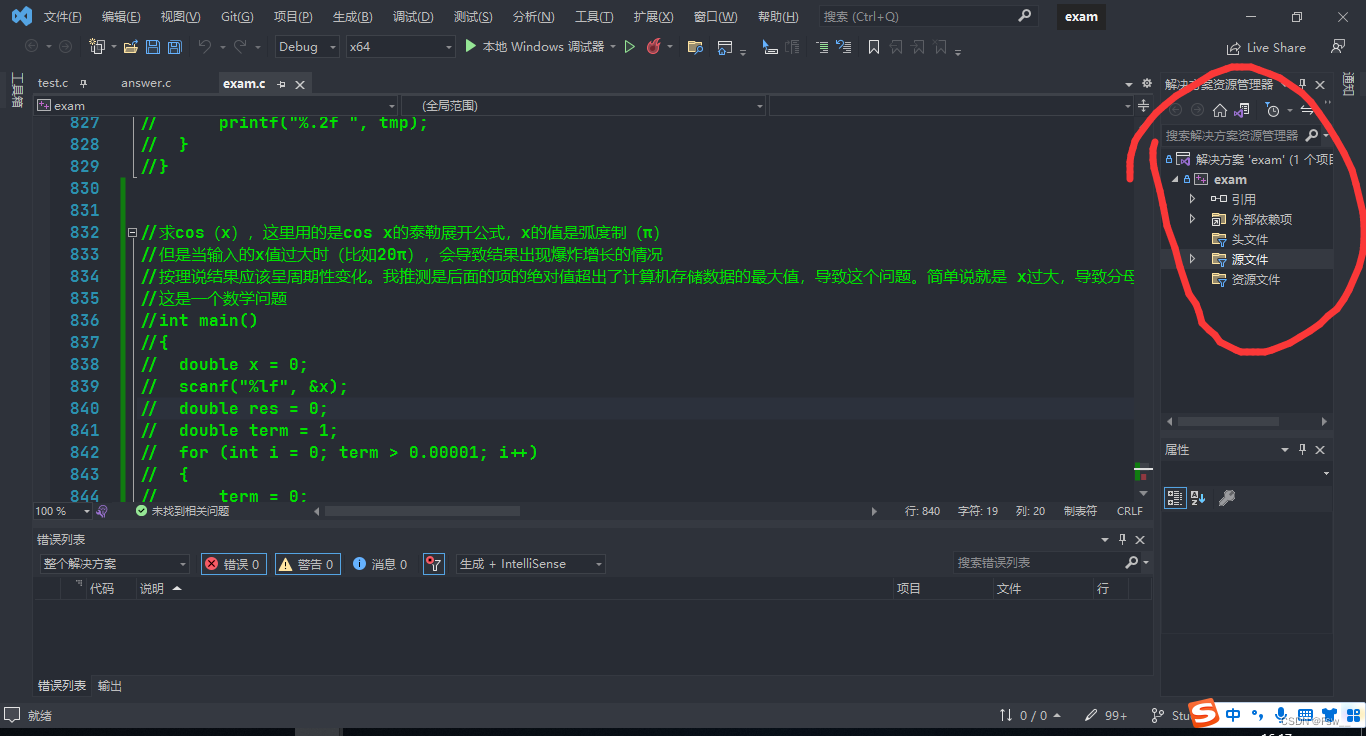Toggle the Warnings 0 filter button

click(x=308, y=564)
